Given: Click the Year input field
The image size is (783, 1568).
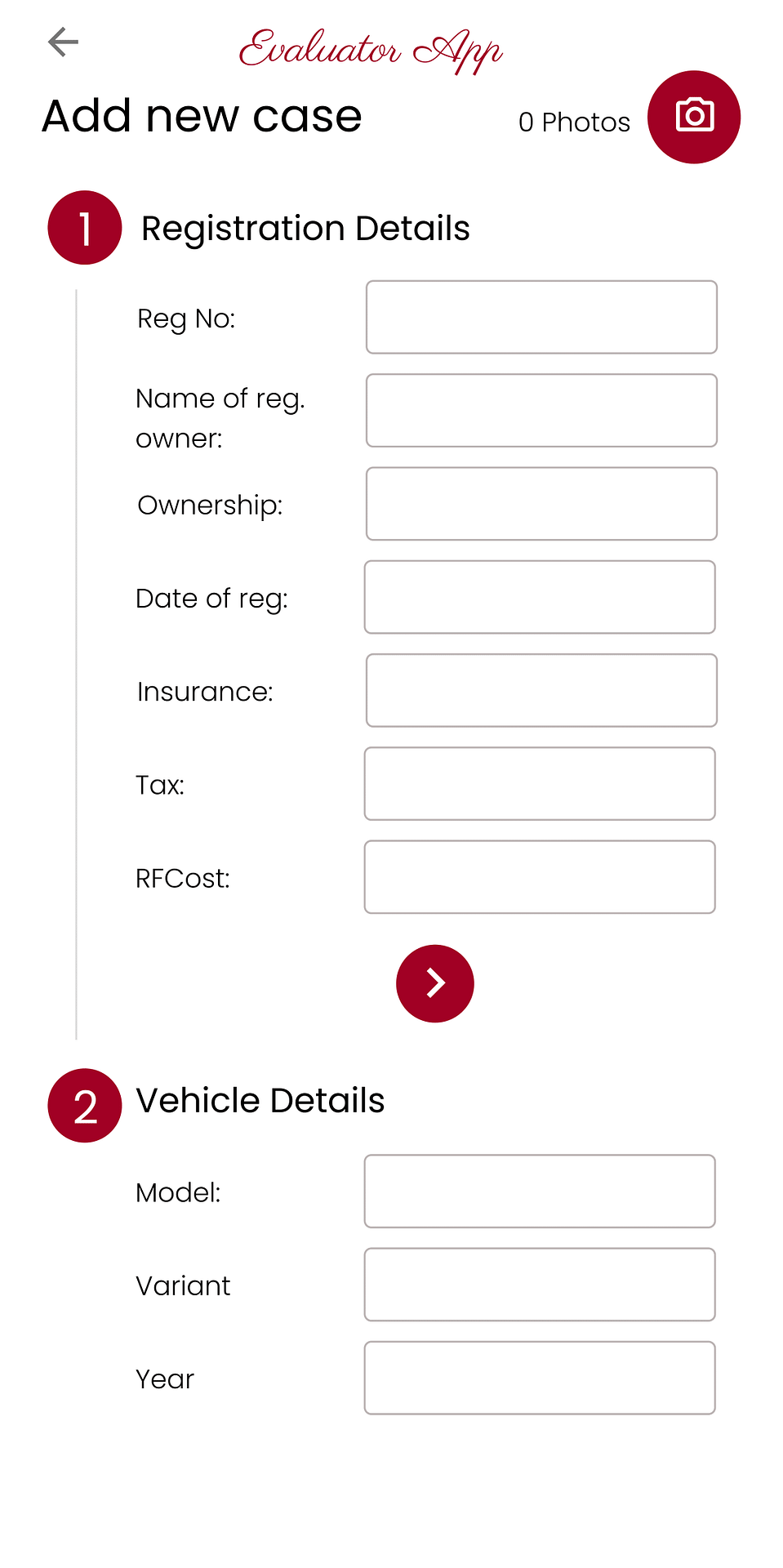Looking at the screenshot, I should pyautogui.click(x=540, y=1378).
